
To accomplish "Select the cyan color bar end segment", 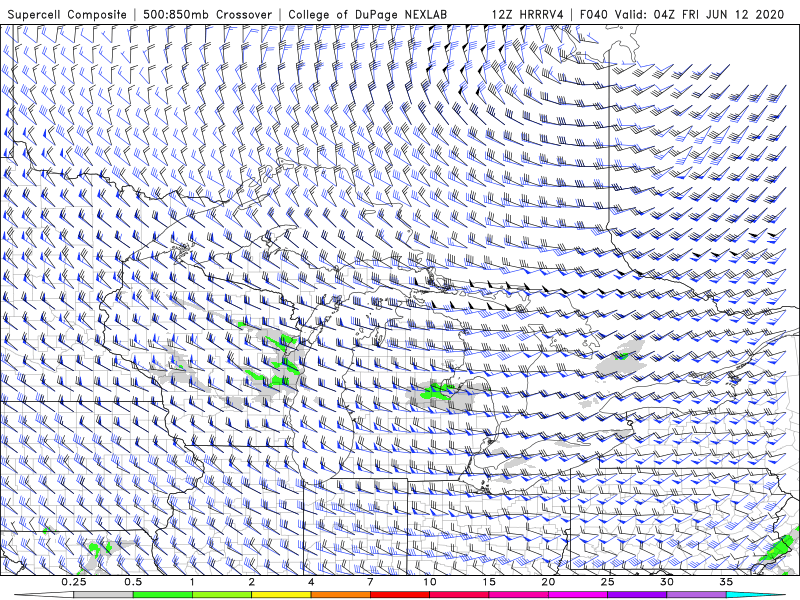I will point(755,595).
